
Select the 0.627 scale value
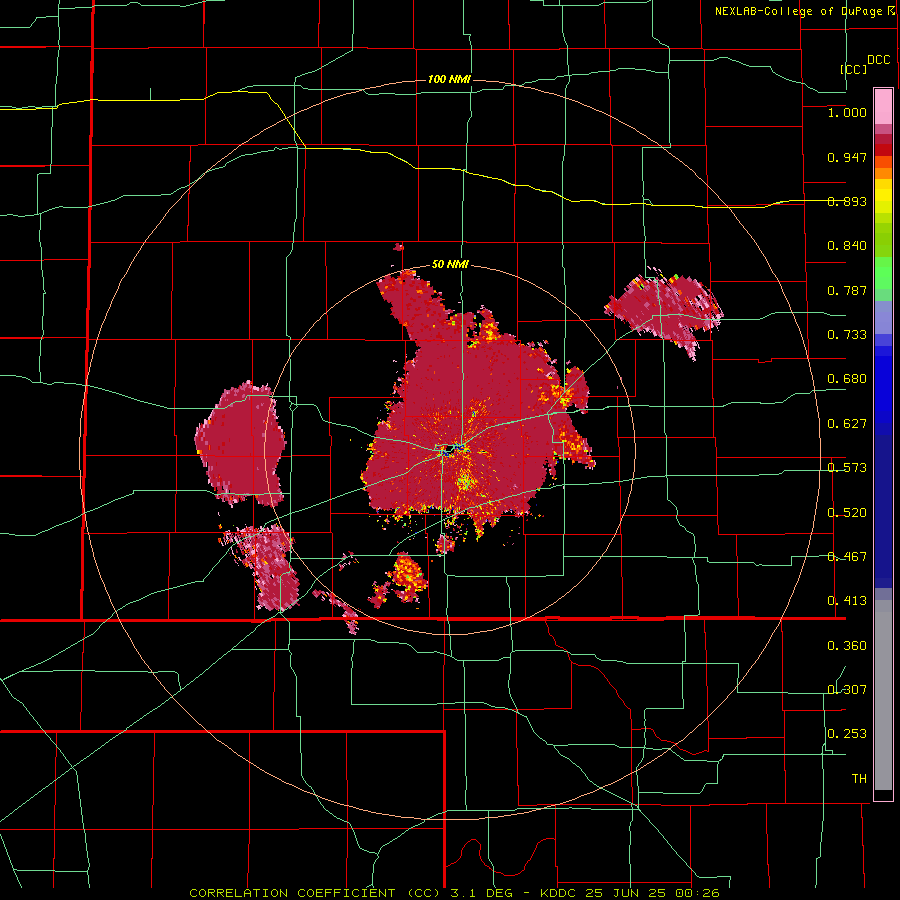(x=847, y=424)
